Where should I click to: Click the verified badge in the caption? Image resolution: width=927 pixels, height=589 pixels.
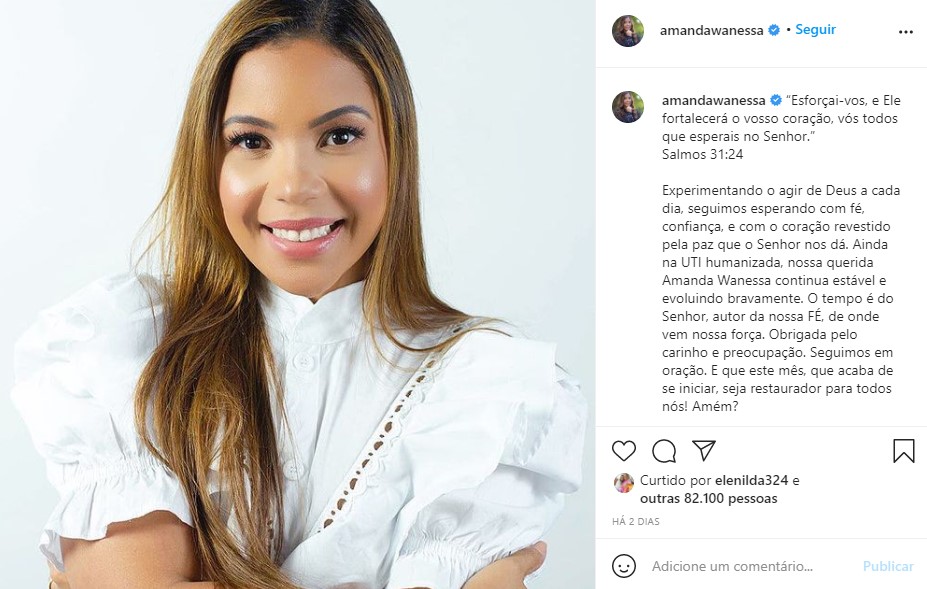(776, 101)
